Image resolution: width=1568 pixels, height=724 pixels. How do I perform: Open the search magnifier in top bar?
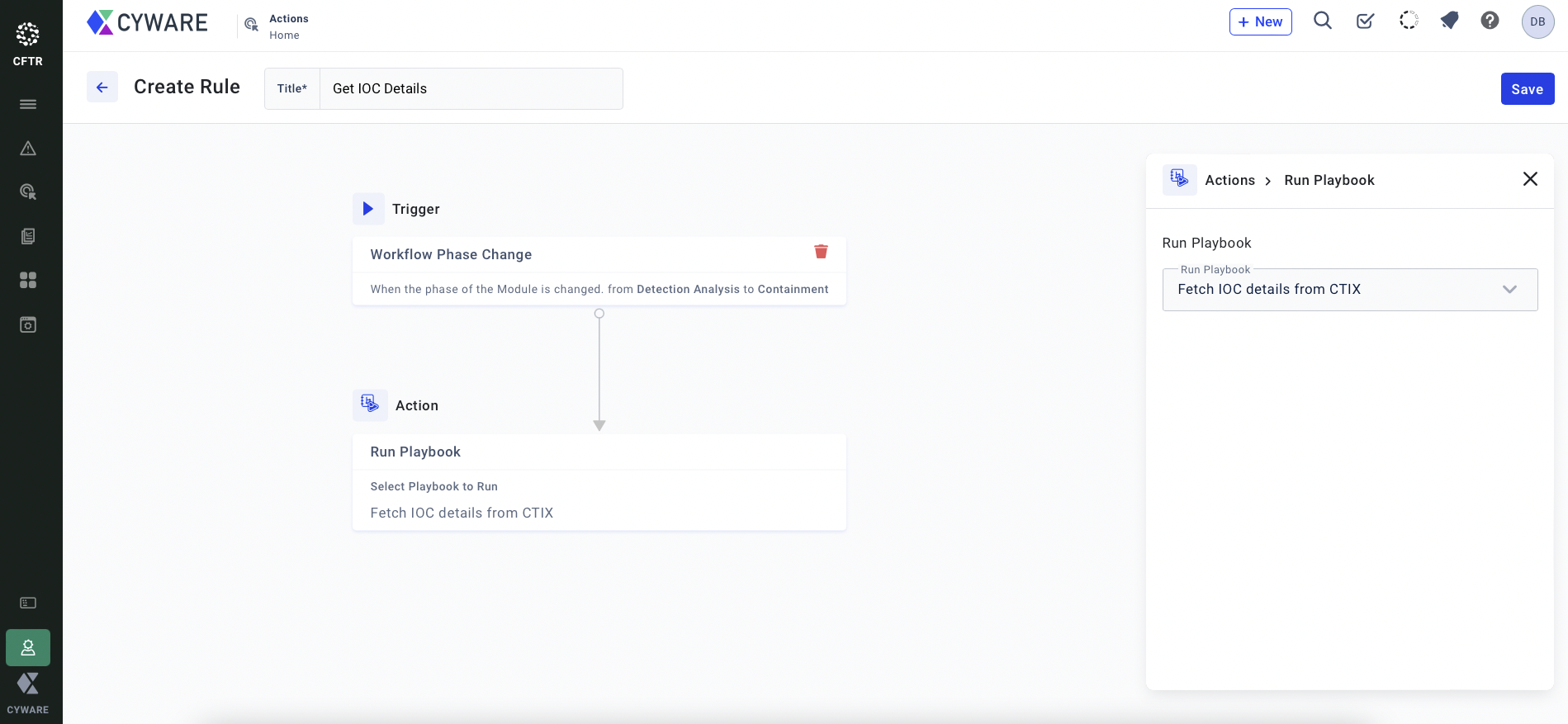coord(1323,21)
